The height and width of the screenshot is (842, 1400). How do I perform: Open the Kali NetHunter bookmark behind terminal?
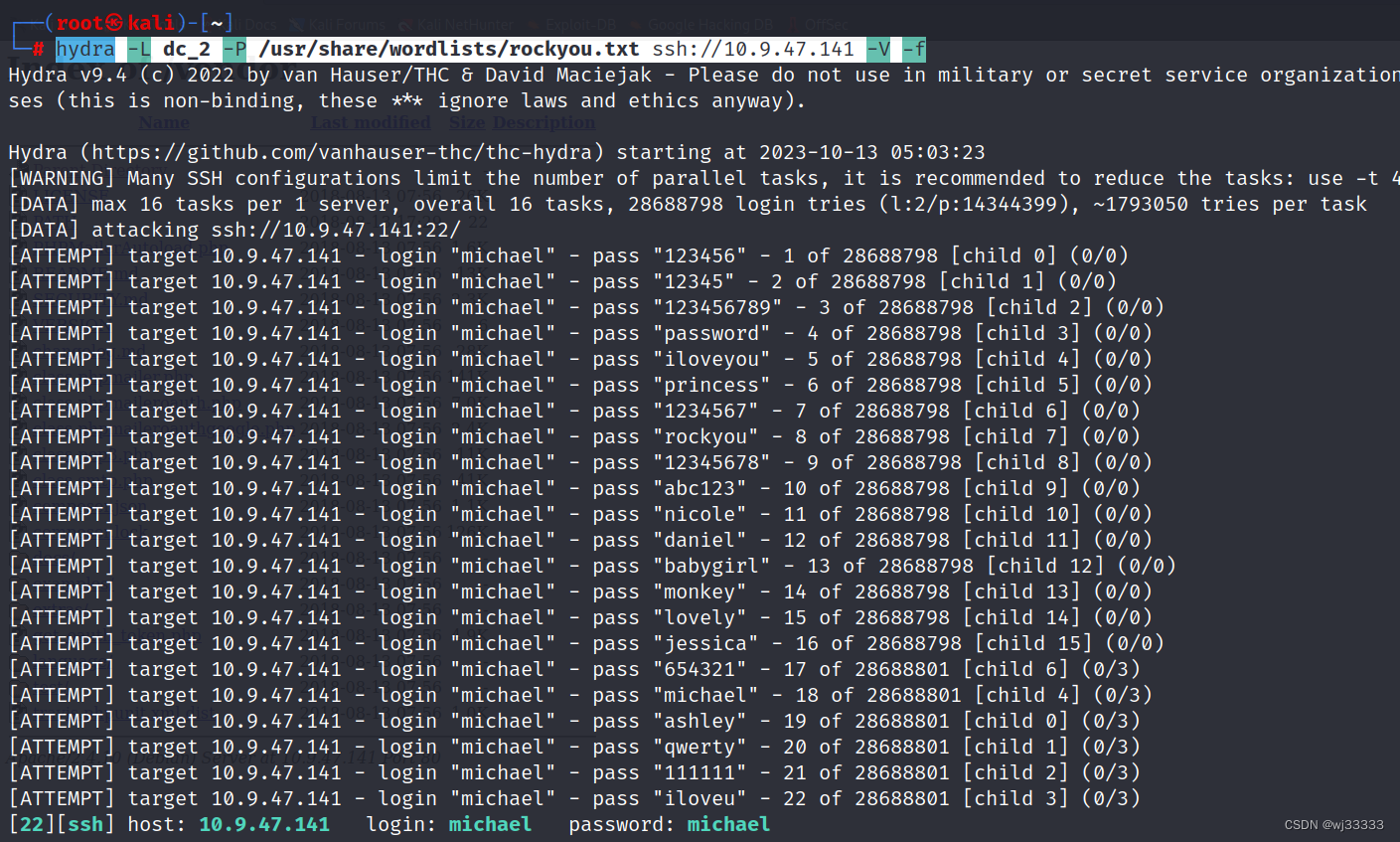(x=457, y=24)
